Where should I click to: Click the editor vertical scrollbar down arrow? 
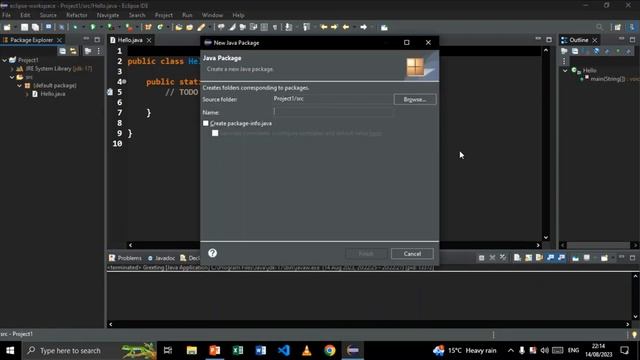coord(546,237)
